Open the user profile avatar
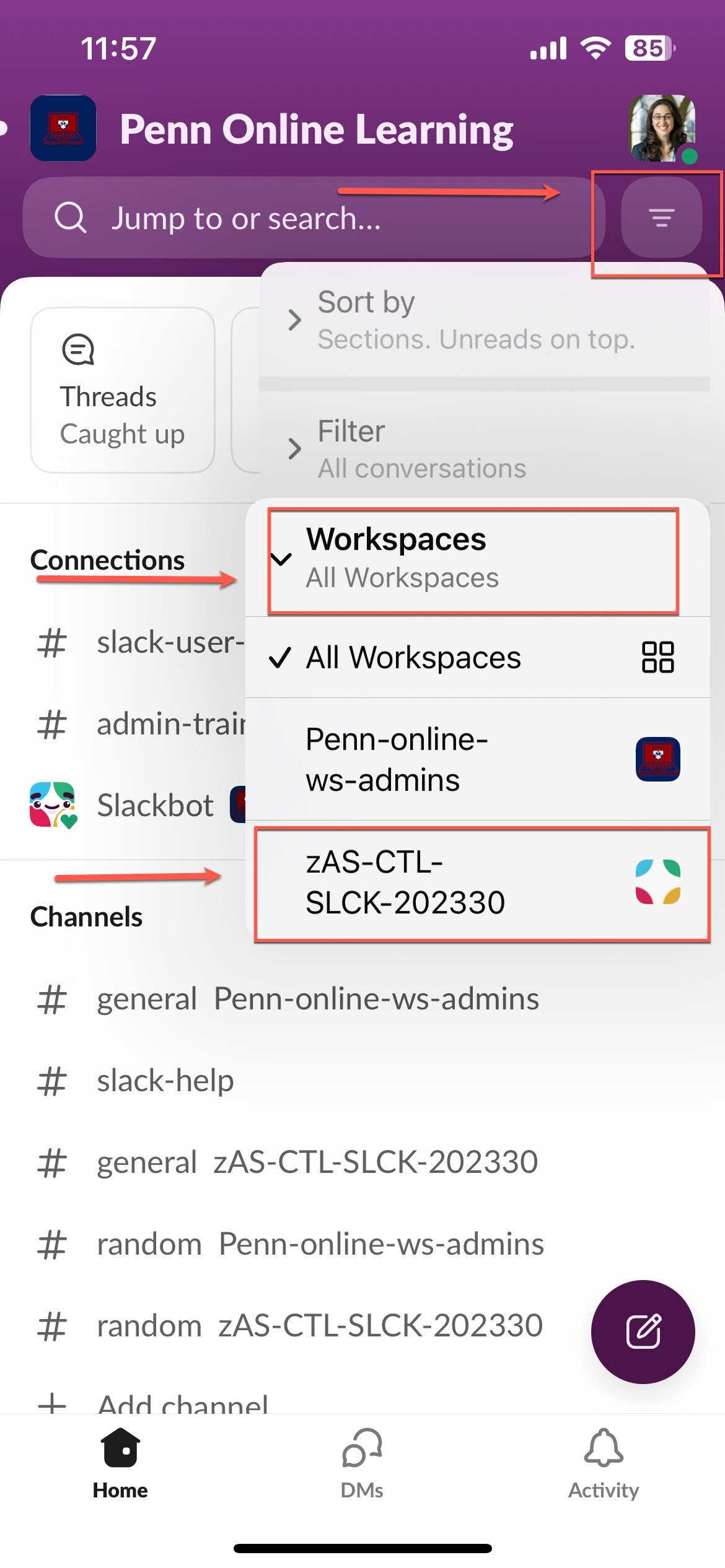This screenshot has width=725, height=1568. tap(662, 128)
